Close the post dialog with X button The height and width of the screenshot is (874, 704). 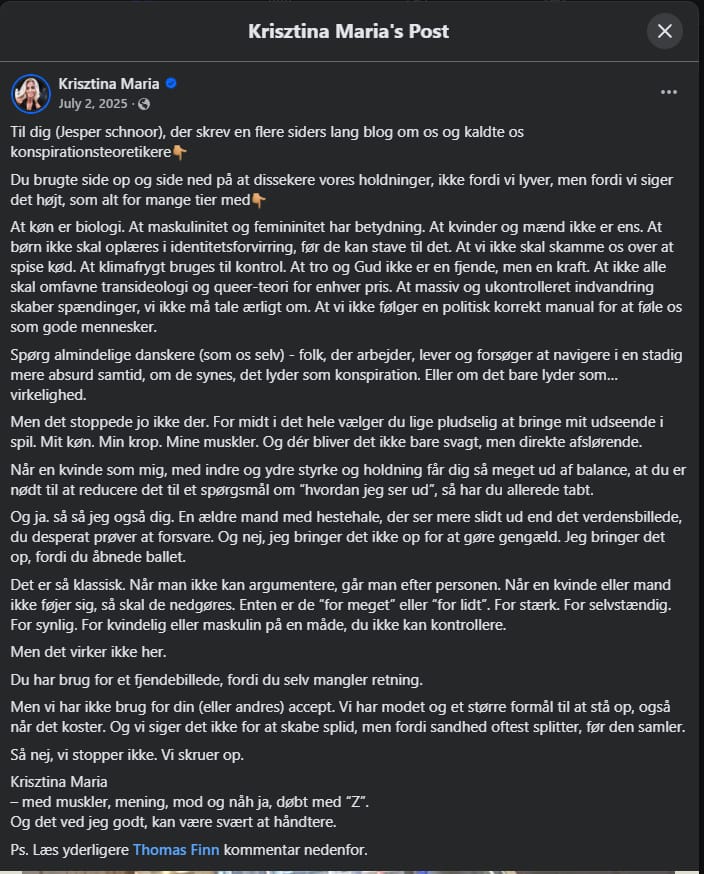pos(664,31)
